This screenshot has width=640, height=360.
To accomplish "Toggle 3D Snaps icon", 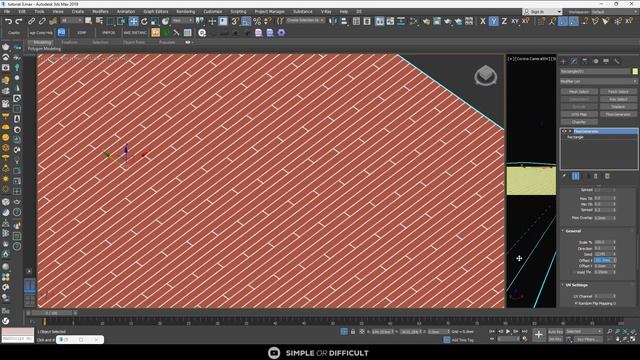I will [236, 21].
